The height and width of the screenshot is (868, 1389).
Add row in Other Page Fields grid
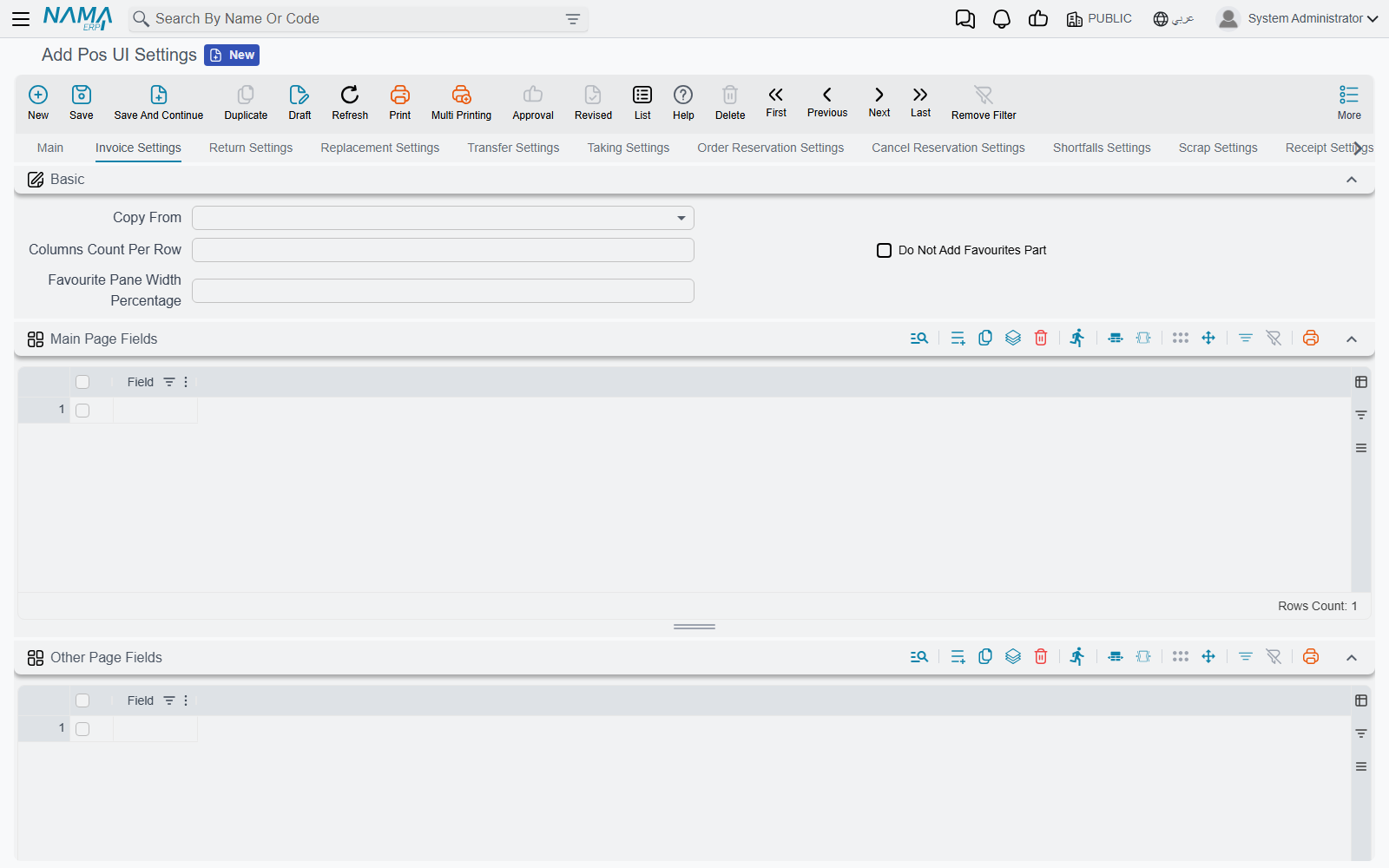[x=958, y=657]
